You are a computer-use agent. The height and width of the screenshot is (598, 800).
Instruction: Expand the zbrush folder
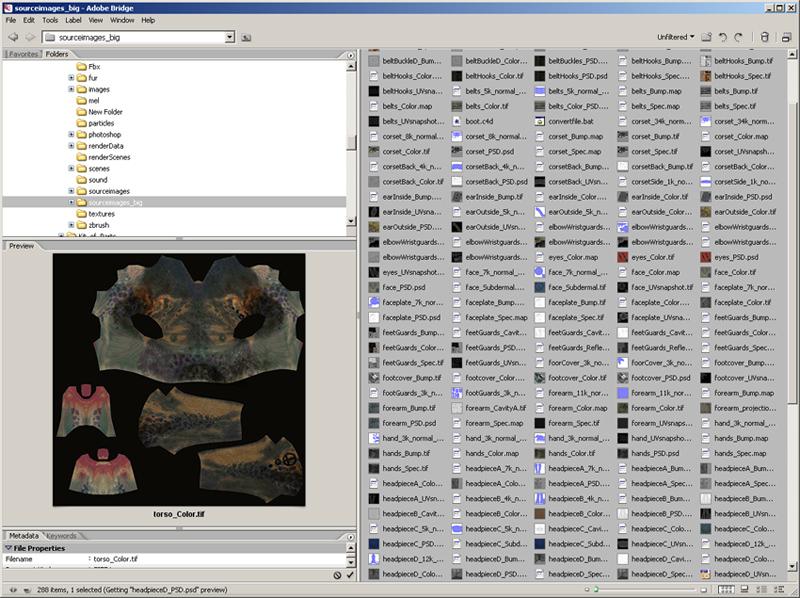pos(71,225)
